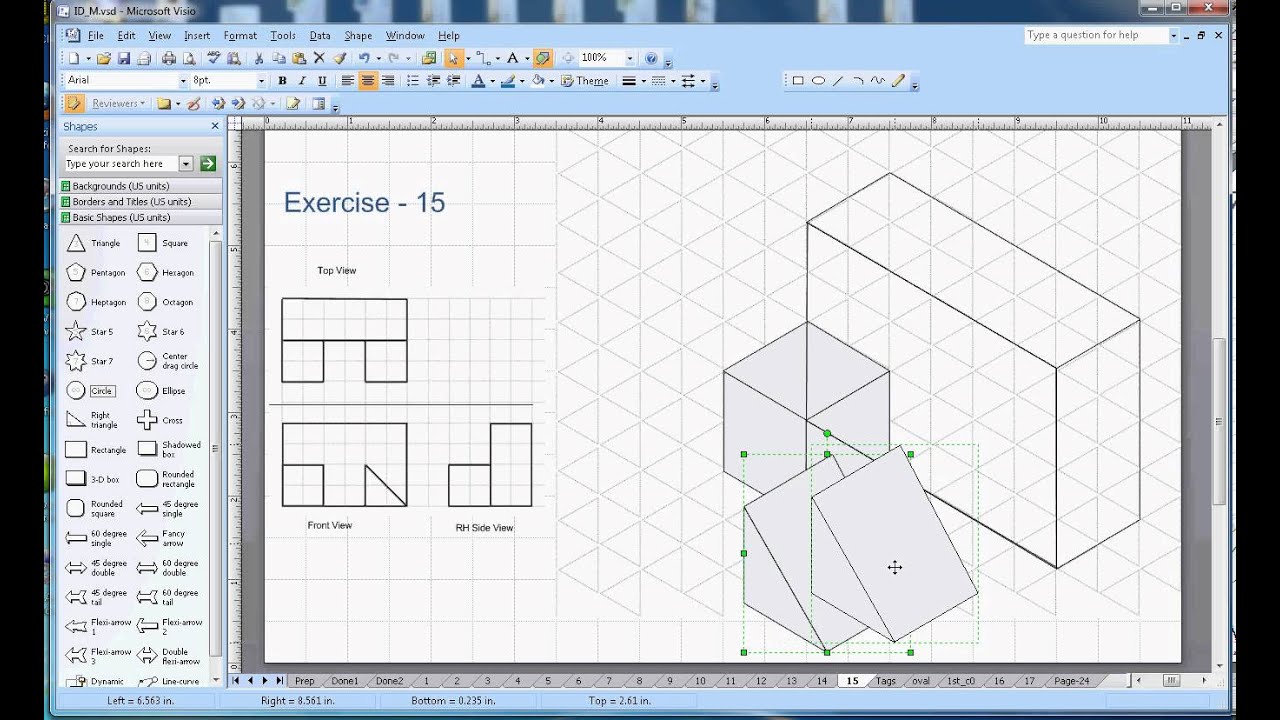The height and width of the screenshot is (720, 1280).
Task: Select the Ellipse drawing tool
Action: [818, 81]
